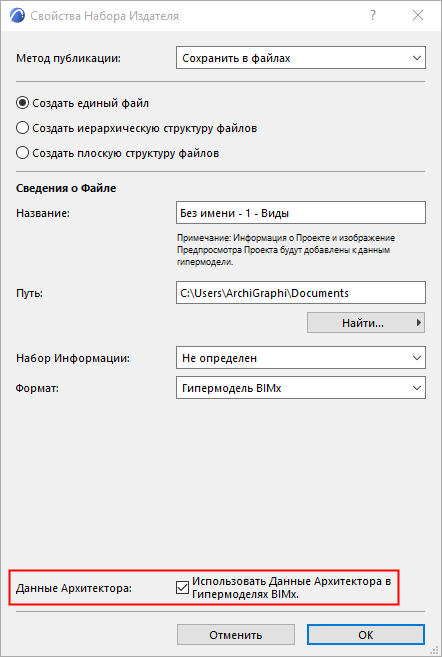Screen dimensions: 442x657
Task: Click the Данные Архитектора: label
Action: coord(74,588)
